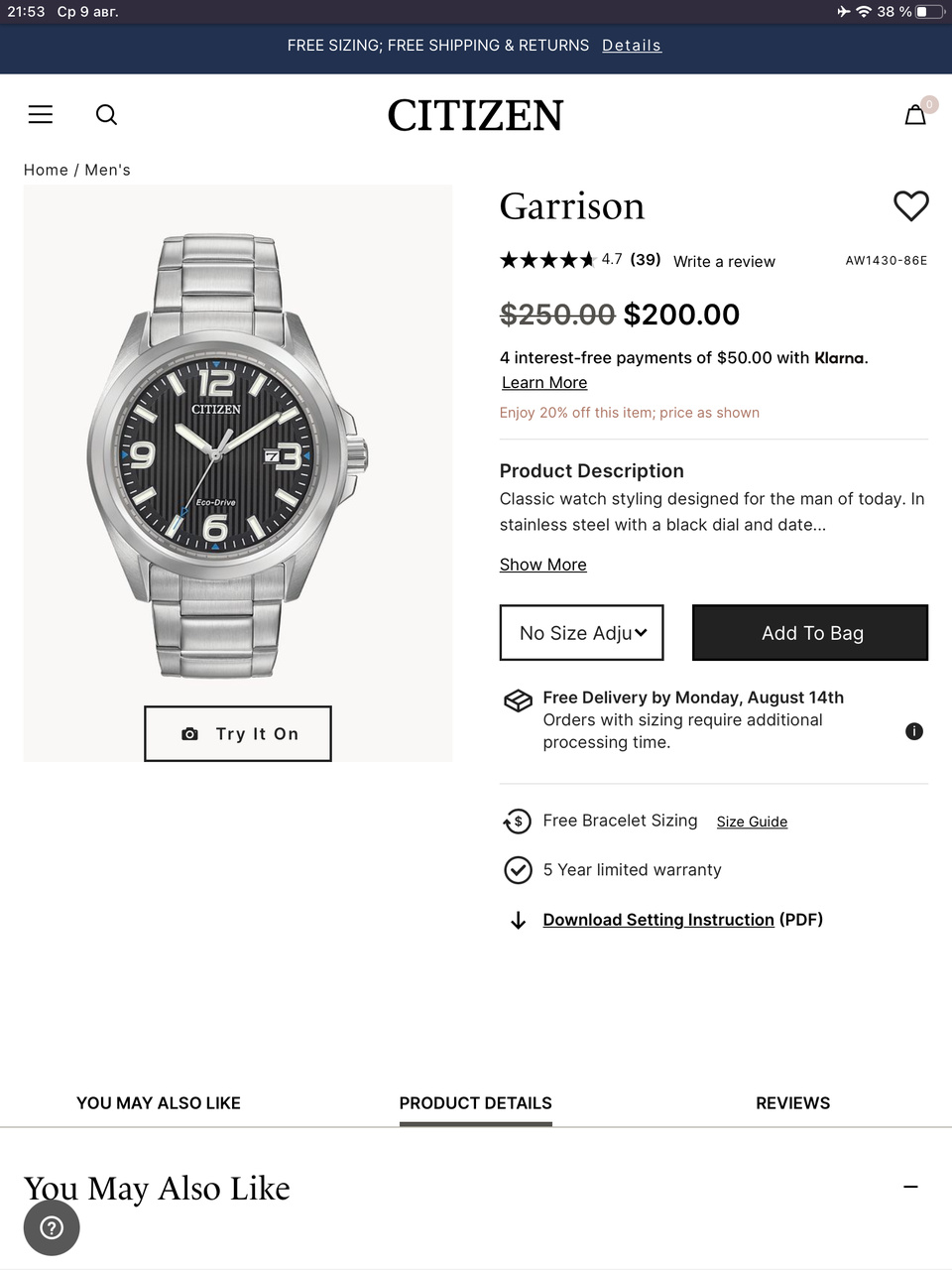Go to Men's breadcrumb link
The height and width of the screenshot is (1270, 952).
[107, 170]
